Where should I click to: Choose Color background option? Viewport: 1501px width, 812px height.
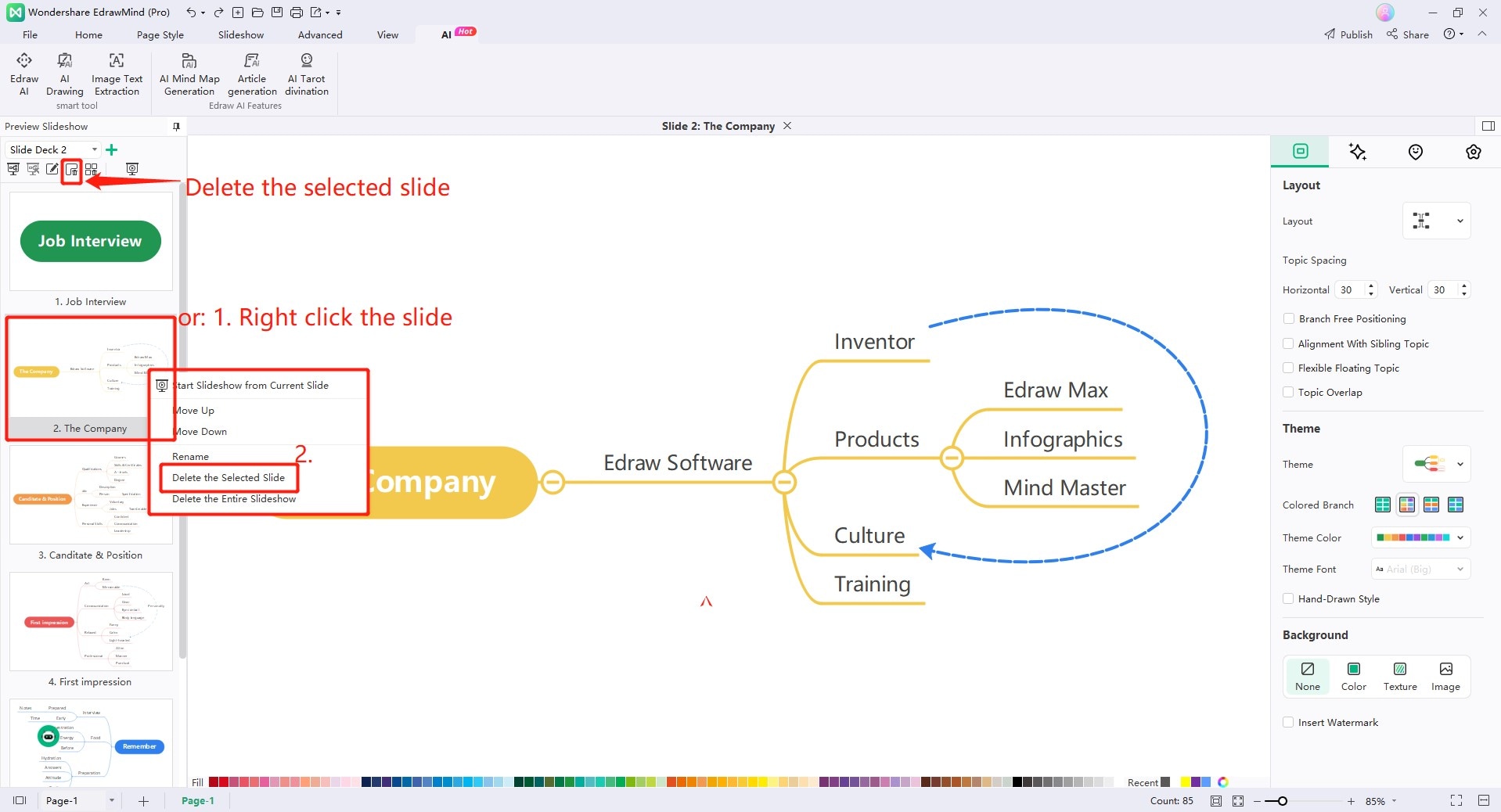click(x=1354, y=676)
